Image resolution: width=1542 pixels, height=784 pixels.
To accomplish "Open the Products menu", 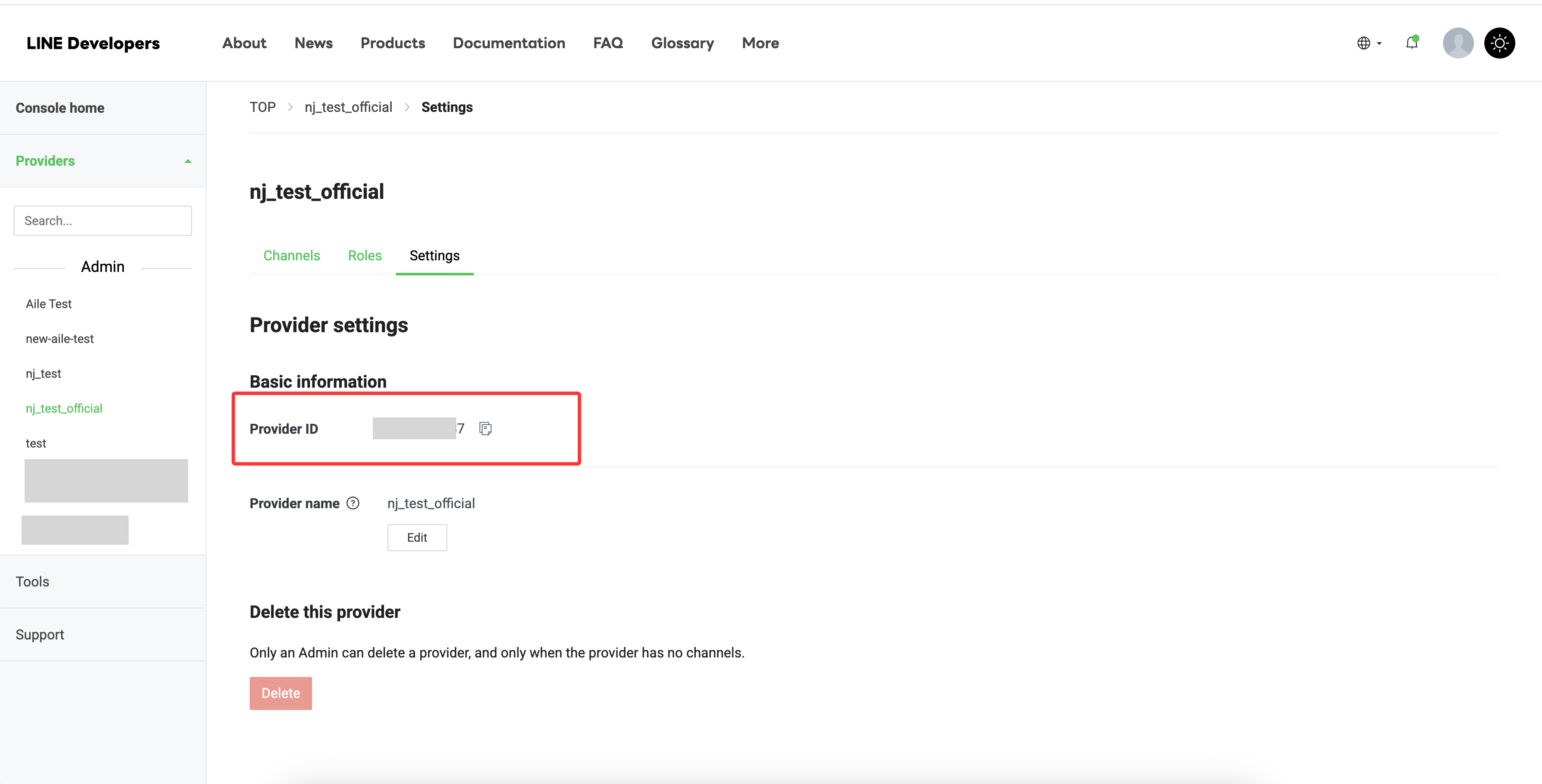I will pyautogui.click(x=393, y=43).
